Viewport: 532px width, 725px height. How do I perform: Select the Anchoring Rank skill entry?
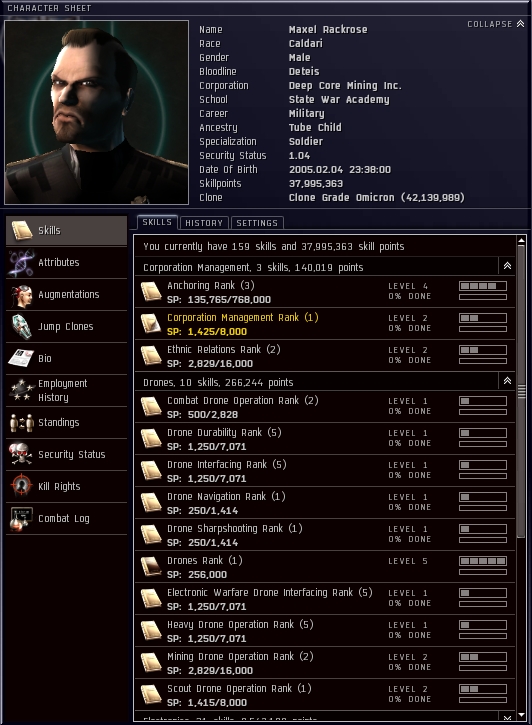tap(325, 292)
